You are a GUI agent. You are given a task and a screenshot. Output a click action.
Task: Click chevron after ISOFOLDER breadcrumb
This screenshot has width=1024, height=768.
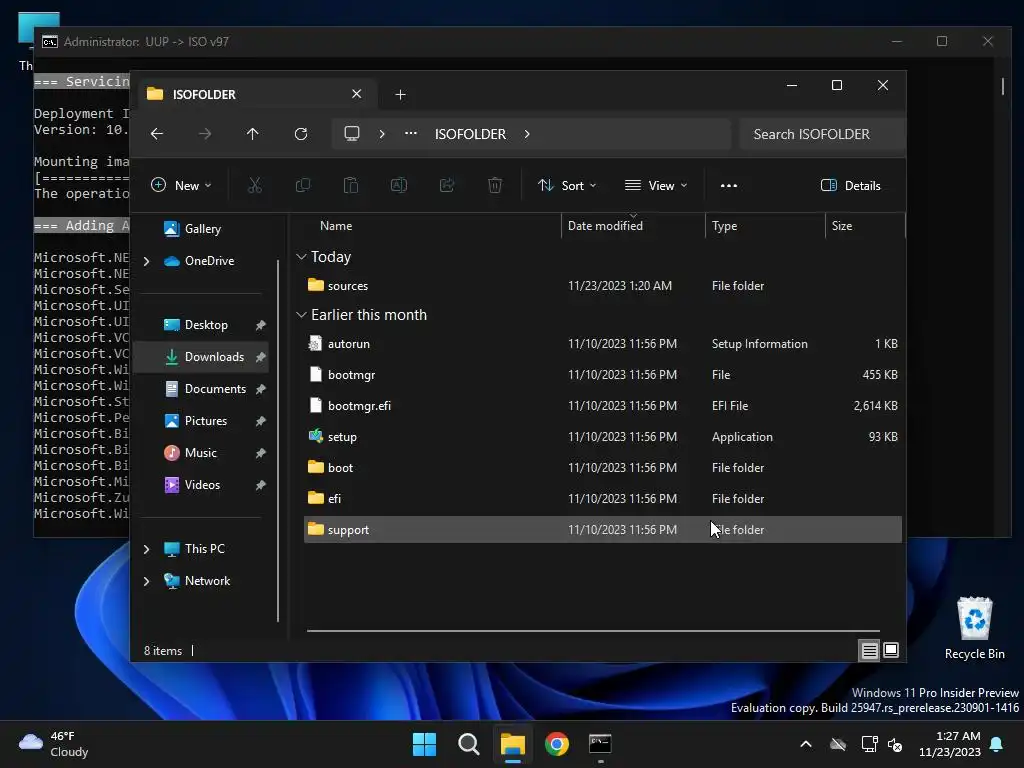[x=527, y=134]
